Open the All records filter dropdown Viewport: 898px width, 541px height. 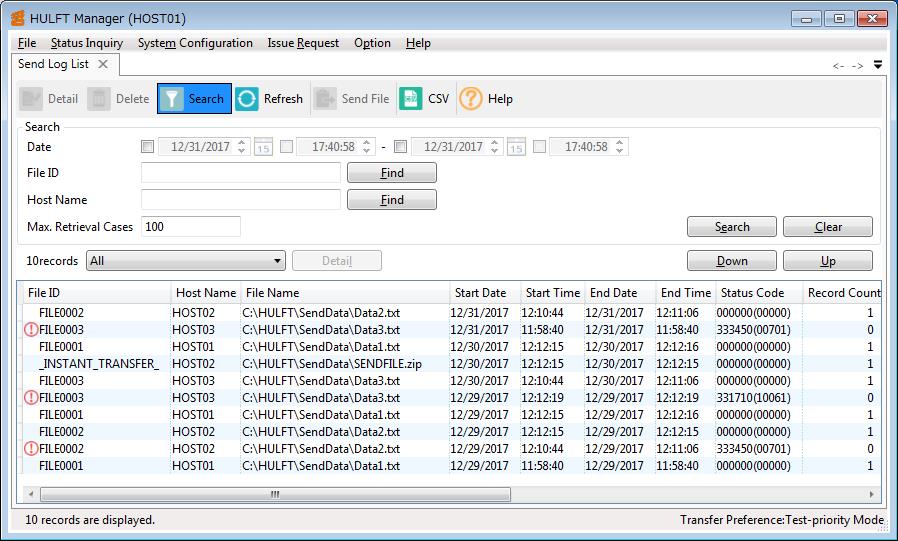point(186,261)
